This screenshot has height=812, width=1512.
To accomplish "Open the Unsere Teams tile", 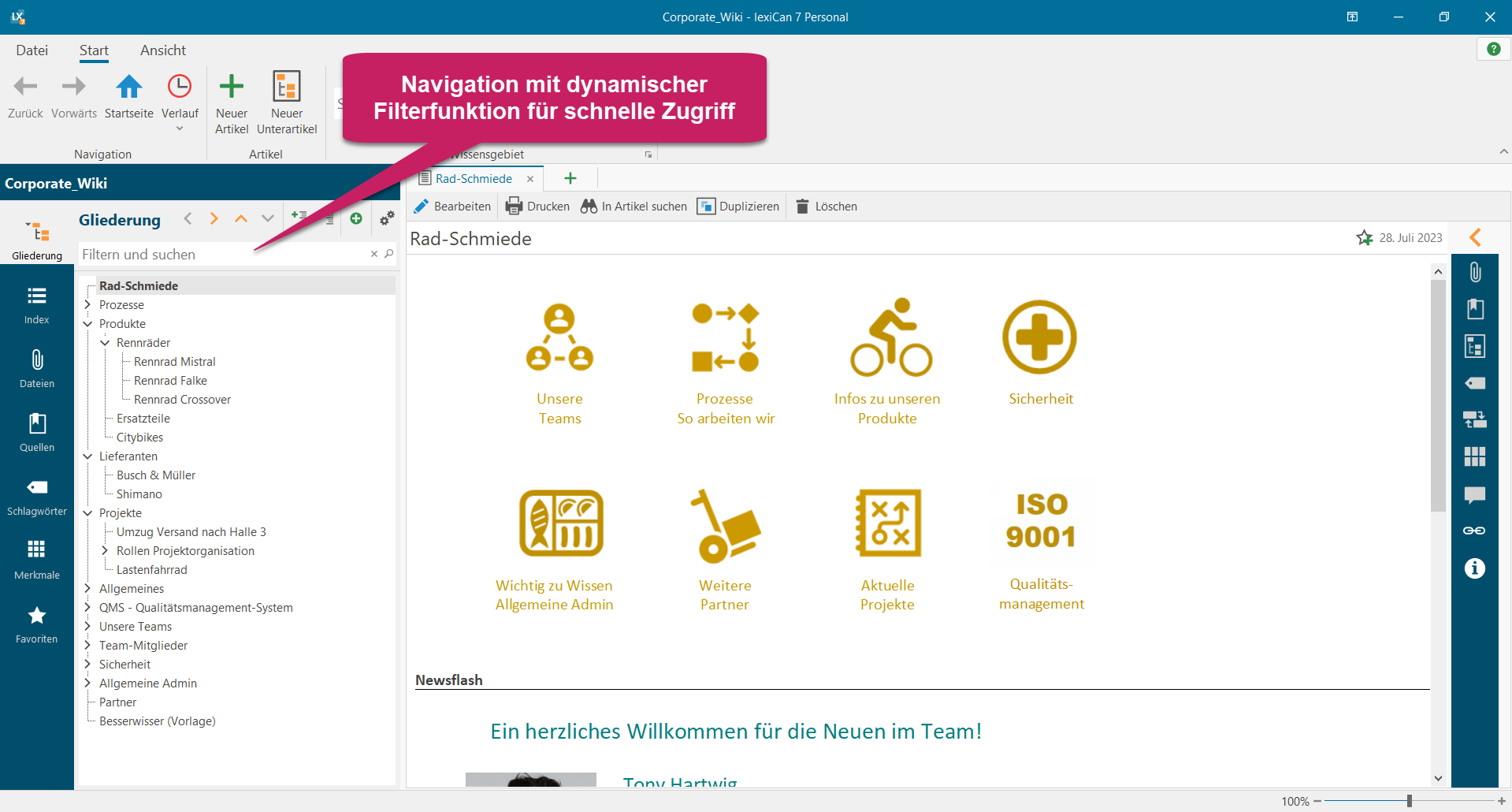I will coord(559,364).
